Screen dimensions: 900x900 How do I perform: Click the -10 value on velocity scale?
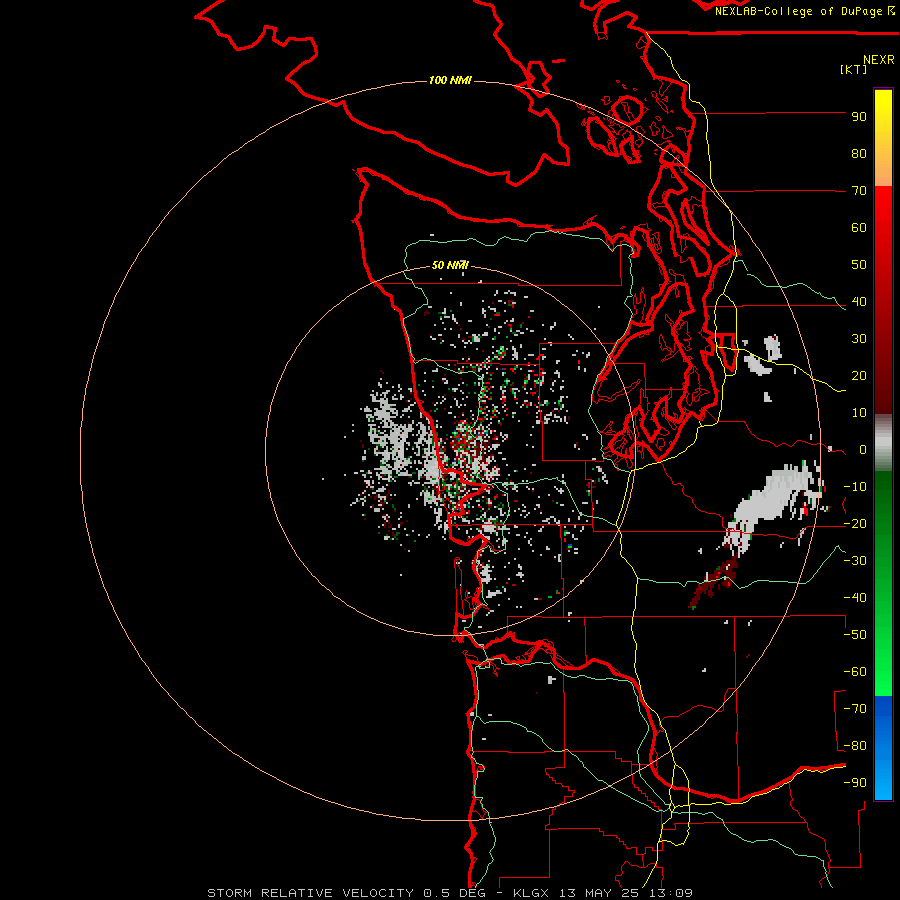[855, 487]
